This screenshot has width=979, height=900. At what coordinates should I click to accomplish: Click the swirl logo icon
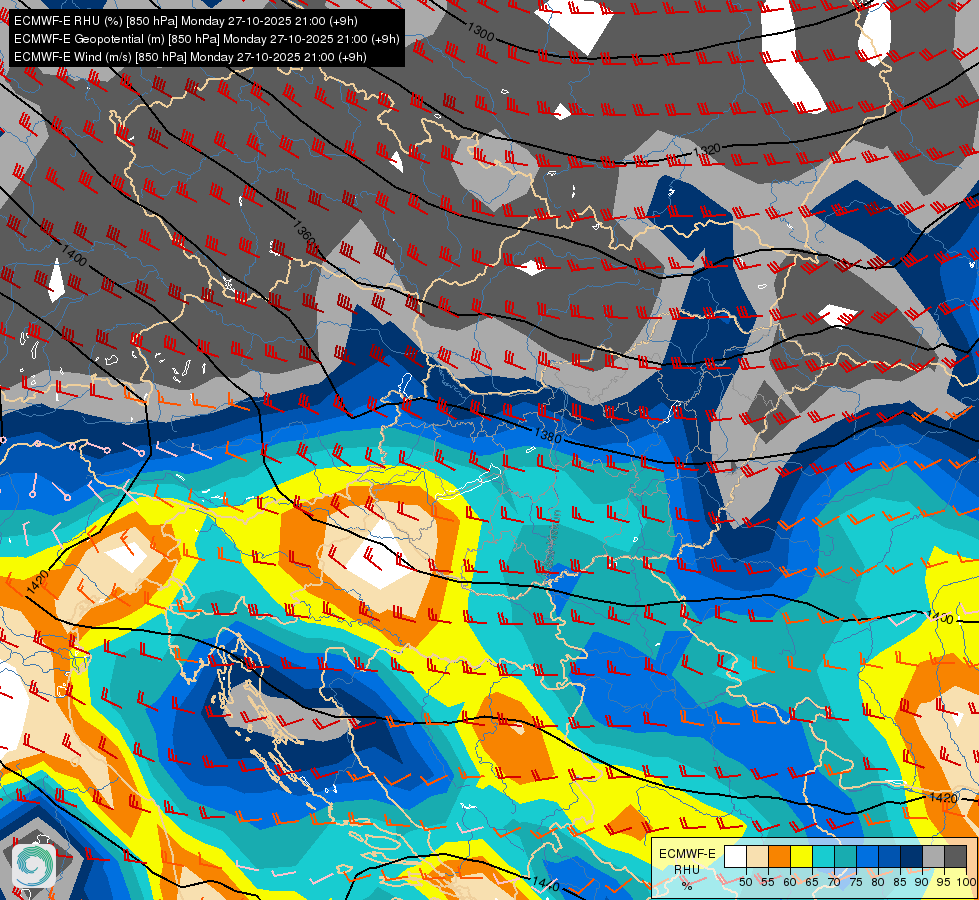tap(34, 866)
